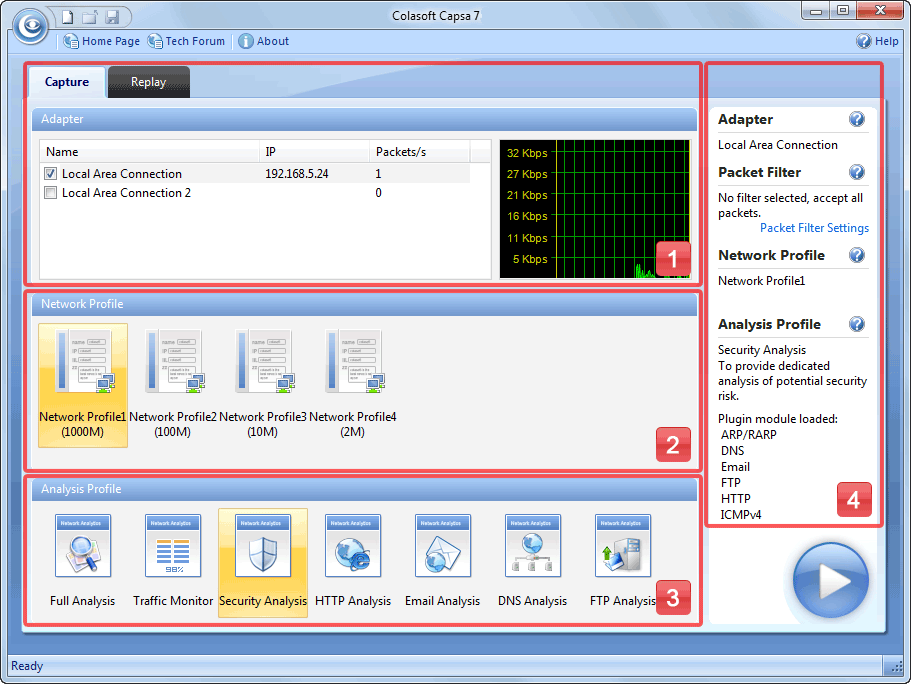Screen dimensions: 911x684
Task: Choose the HTTP Analysis profile
Action: [353, 562]
